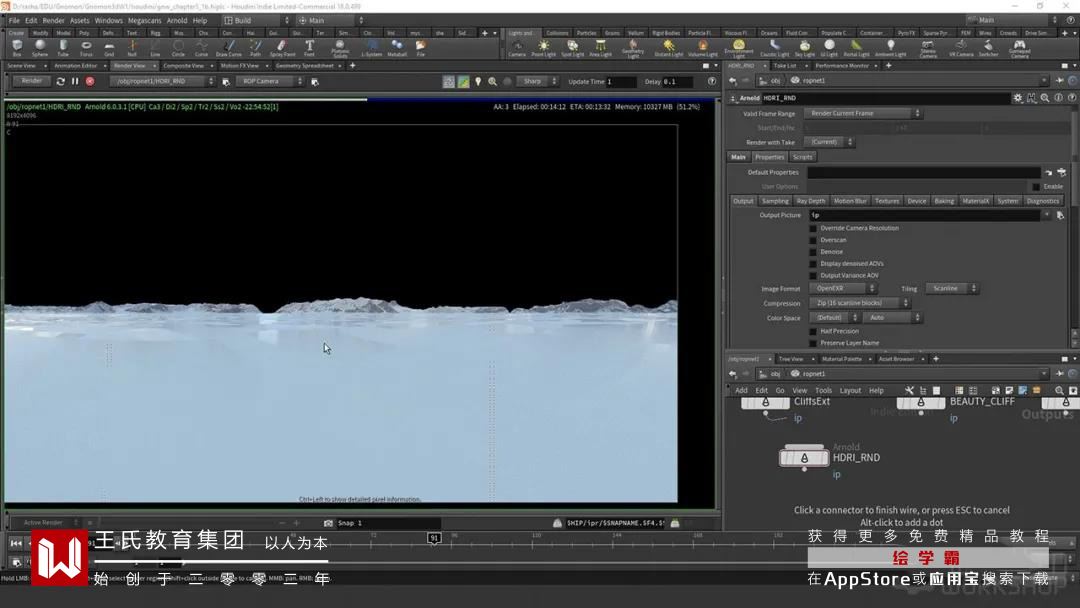Add a Distant Light from shelf
The width and height of the screenshot is (1080, 608).
668,48
